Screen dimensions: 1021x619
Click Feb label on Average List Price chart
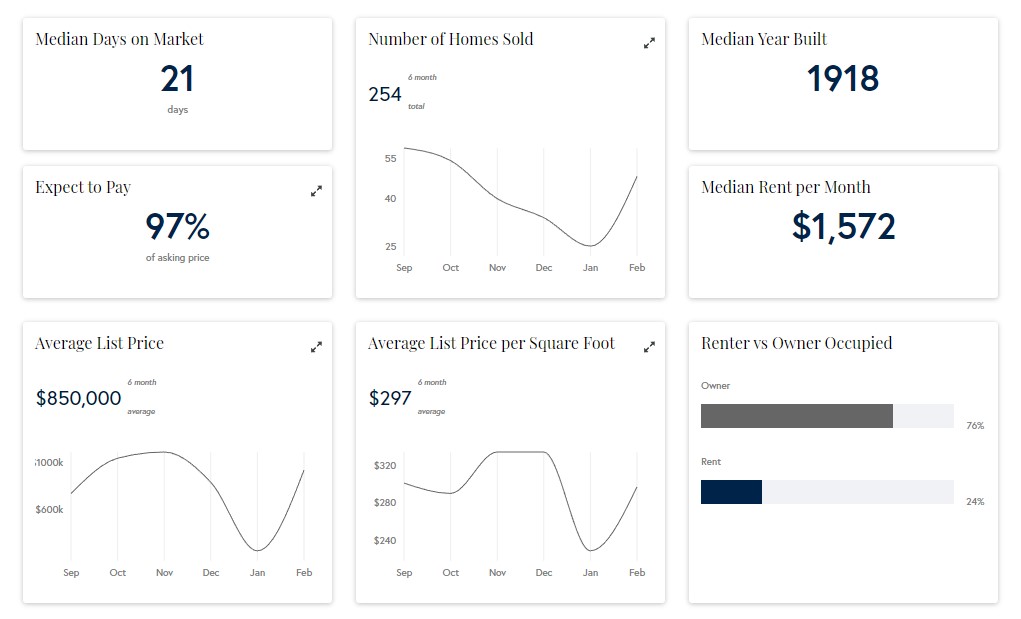point(304,573)
